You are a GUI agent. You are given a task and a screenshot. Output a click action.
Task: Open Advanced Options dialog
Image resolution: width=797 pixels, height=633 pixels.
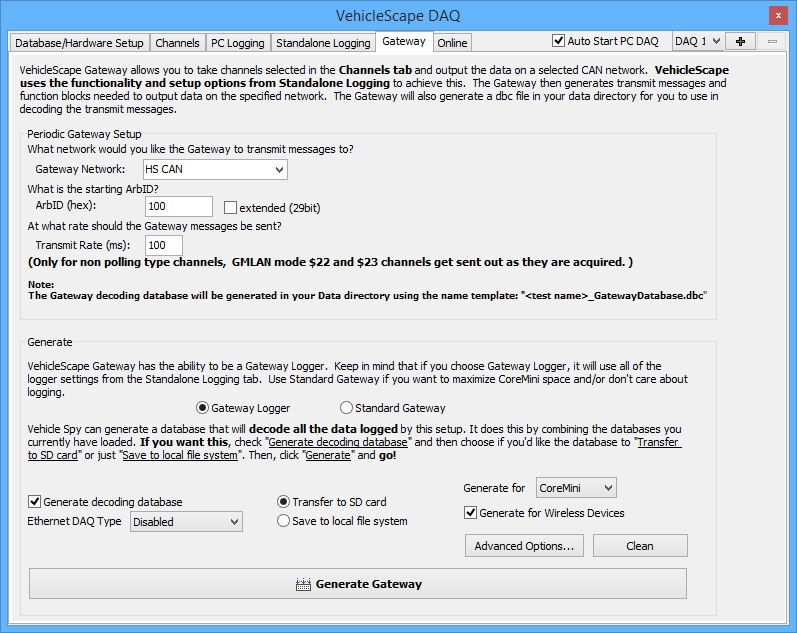coord(524,546)
